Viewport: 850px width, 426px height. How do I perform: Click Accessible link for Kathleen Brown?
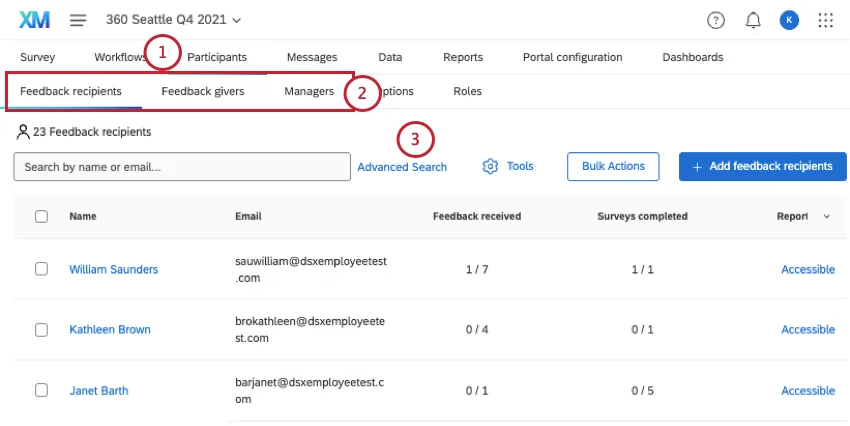point(808,330)
